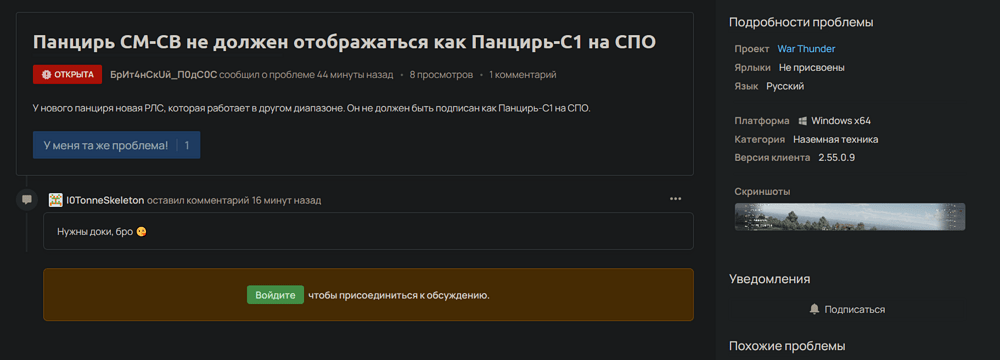The height and width of the screenshot is (360, 1000).
Task: Open БрИт4нСкUй_П0дС0С author profile
Action: coord(163,75)
